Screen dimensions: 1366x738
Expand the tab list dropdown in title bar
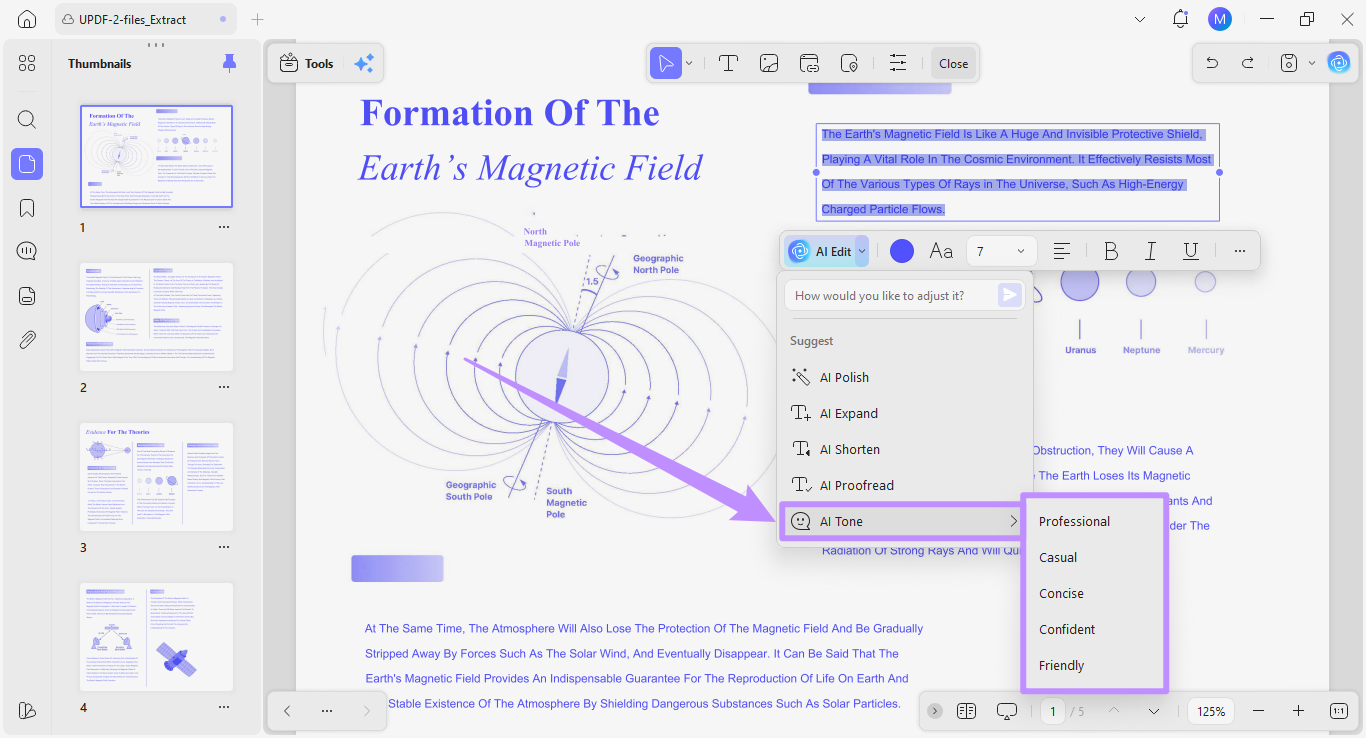tap(1141, 19)
